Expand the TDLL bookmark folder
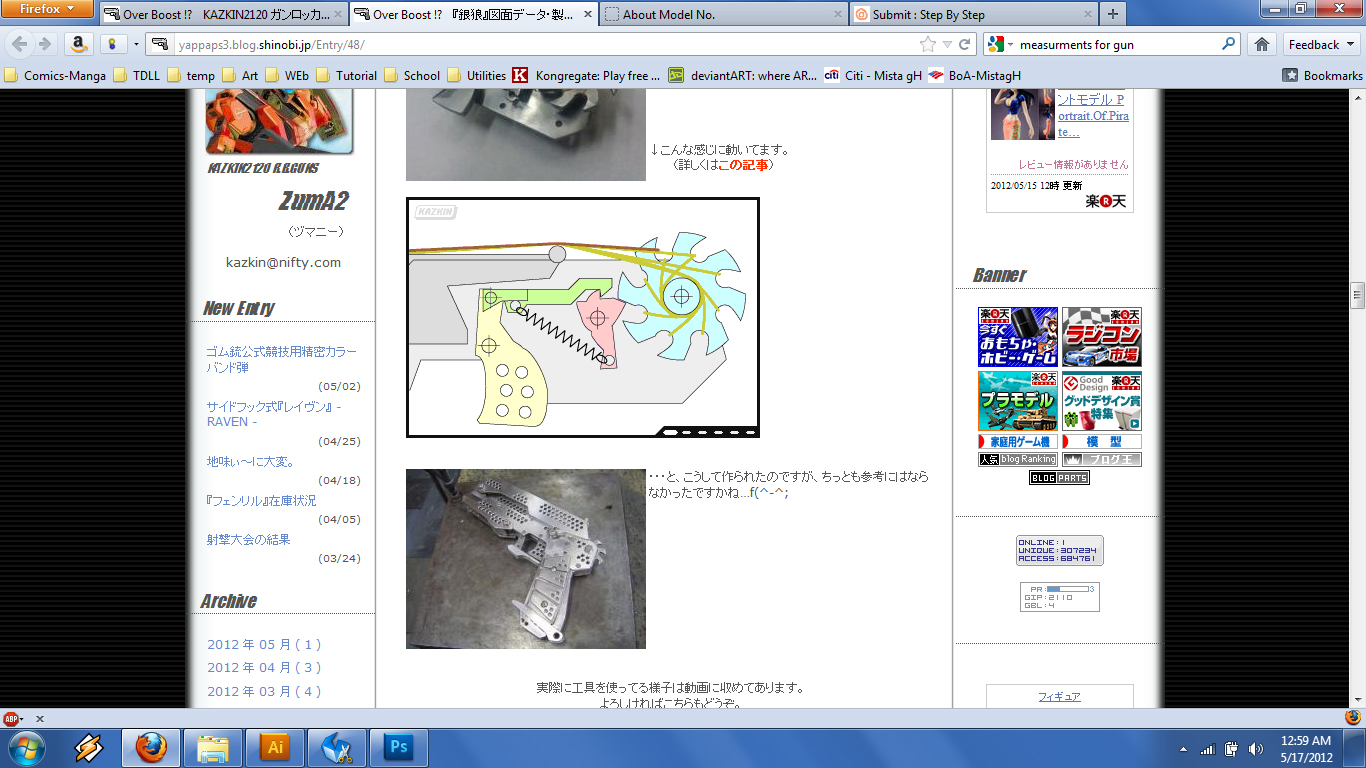The height and width of the screenshot is (768, 1366). pos(137,75)
